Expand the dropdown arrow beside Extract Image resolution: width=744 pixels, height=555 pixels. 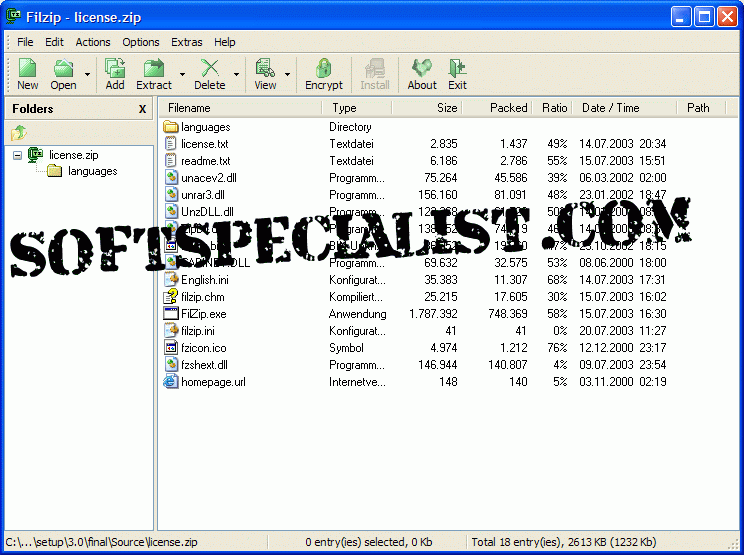[182, 74]
